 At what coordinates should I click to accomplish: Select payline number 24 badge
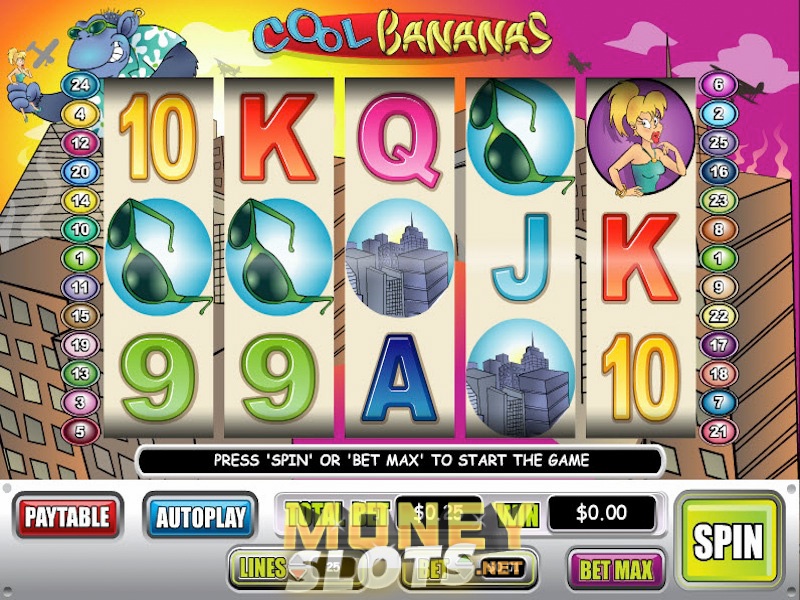click(80, 85)
